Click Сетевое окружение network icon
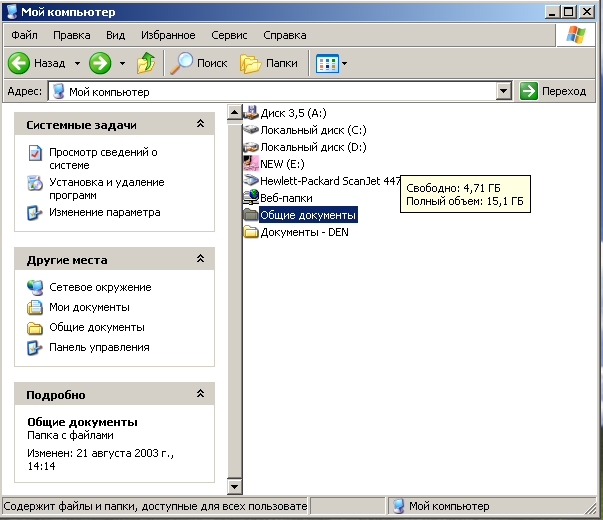 (x=35, y=287)
